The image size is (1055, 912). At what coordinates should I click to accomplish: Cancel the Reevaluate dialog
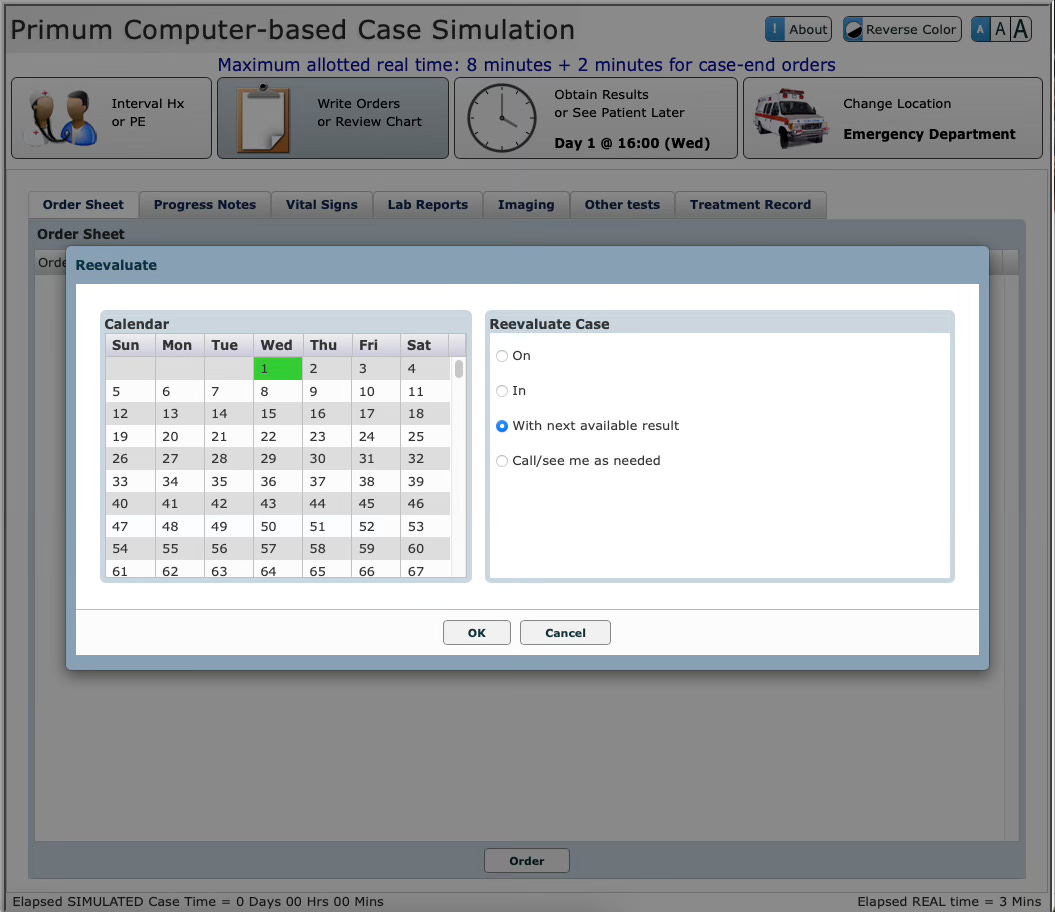(x=565, y=632)
